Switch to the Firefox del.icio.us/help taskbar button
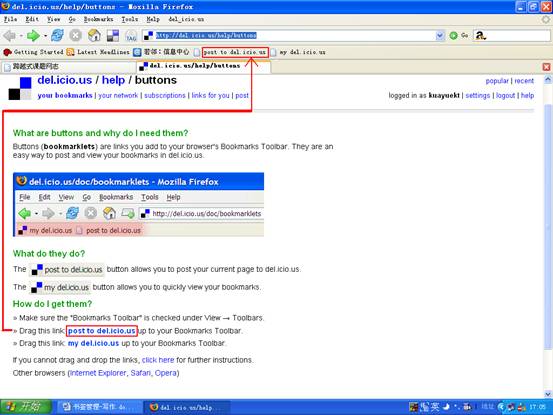 point(187,407)
